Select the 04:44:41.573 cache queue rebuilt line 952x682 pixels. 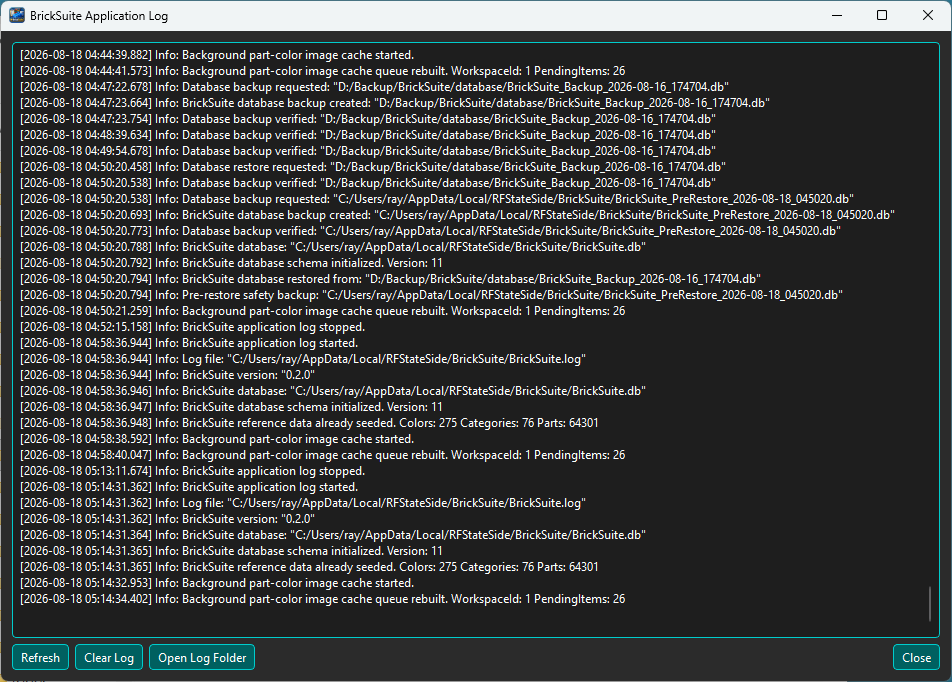pyautogui.click(x=322, y=71)
